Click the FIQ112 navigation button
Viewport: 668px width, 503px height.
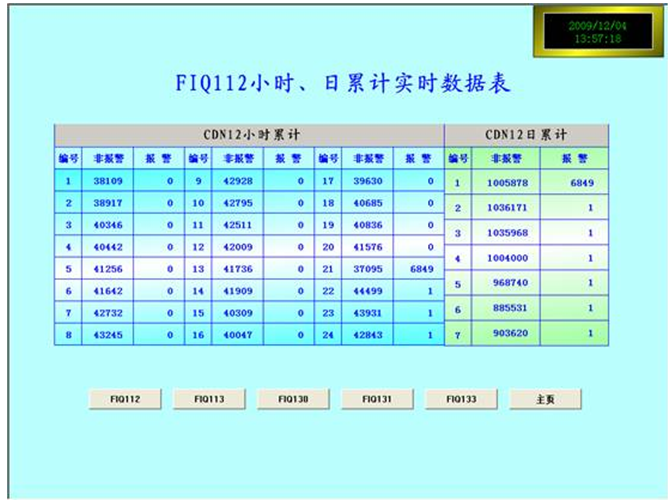coord(126,399)
